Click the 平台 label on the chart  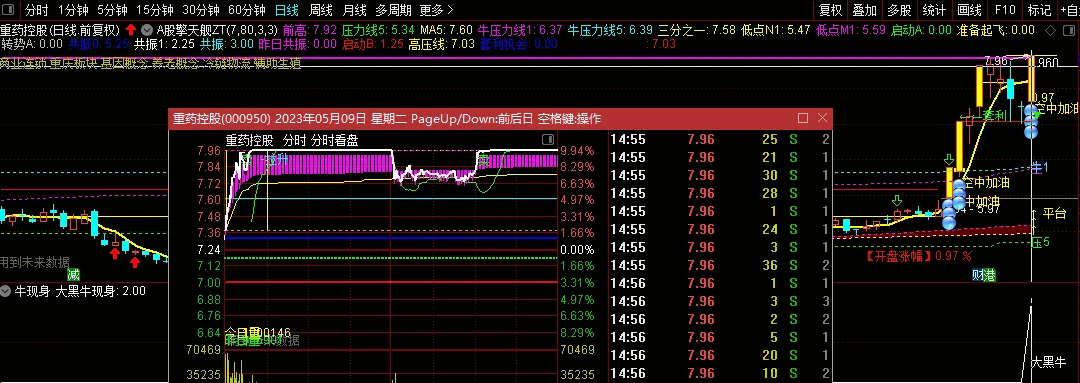point(1054,214)
